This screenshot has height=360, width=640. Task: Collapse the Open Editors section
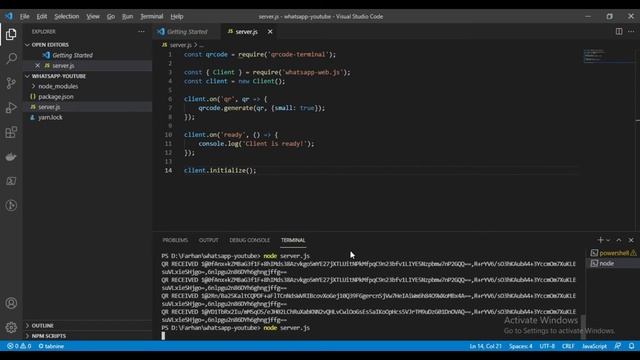pyautogui.click(x=50, y=44)
